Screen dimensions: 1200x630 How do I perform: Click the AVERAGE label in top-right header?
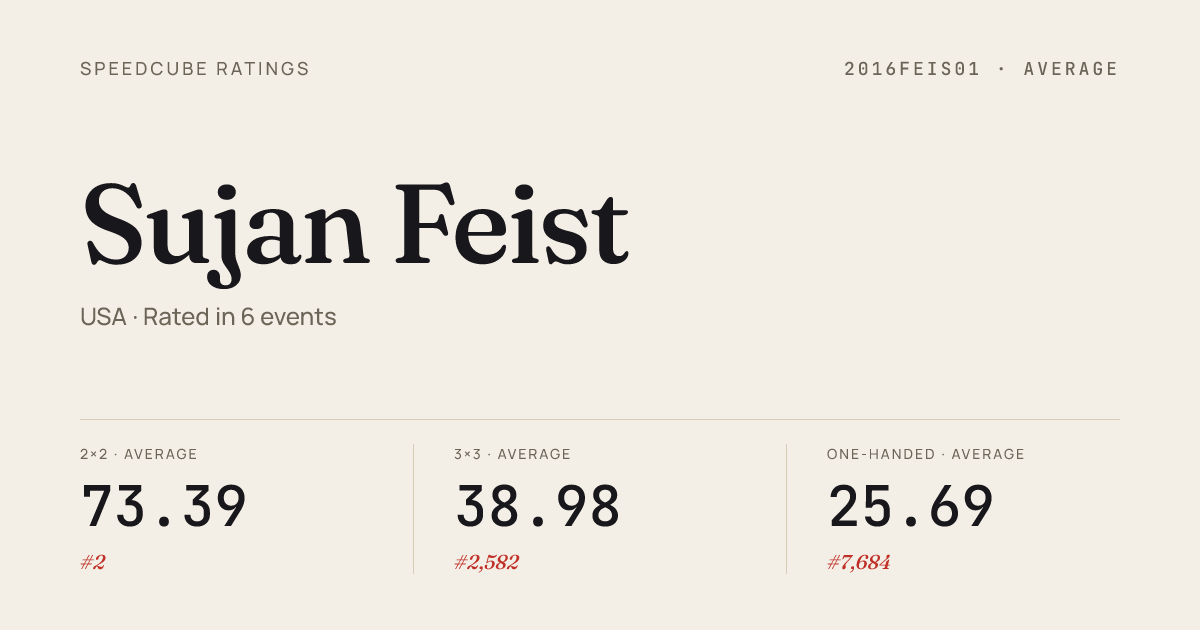[1071, 69]
